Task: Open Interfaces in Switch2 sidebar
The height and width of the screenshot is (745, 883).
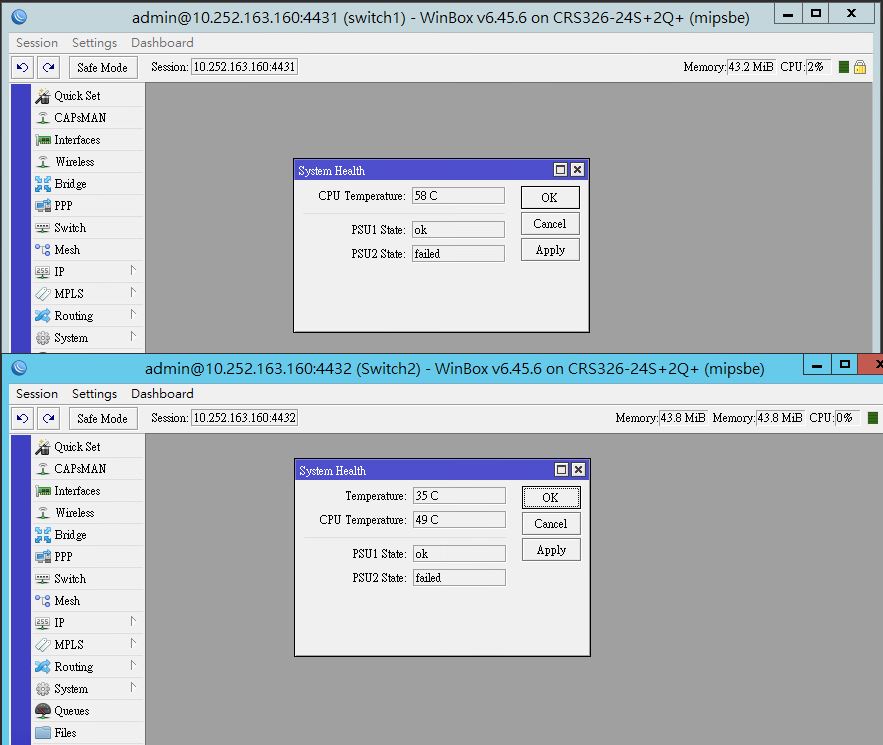Action: (x=88, y=490)
